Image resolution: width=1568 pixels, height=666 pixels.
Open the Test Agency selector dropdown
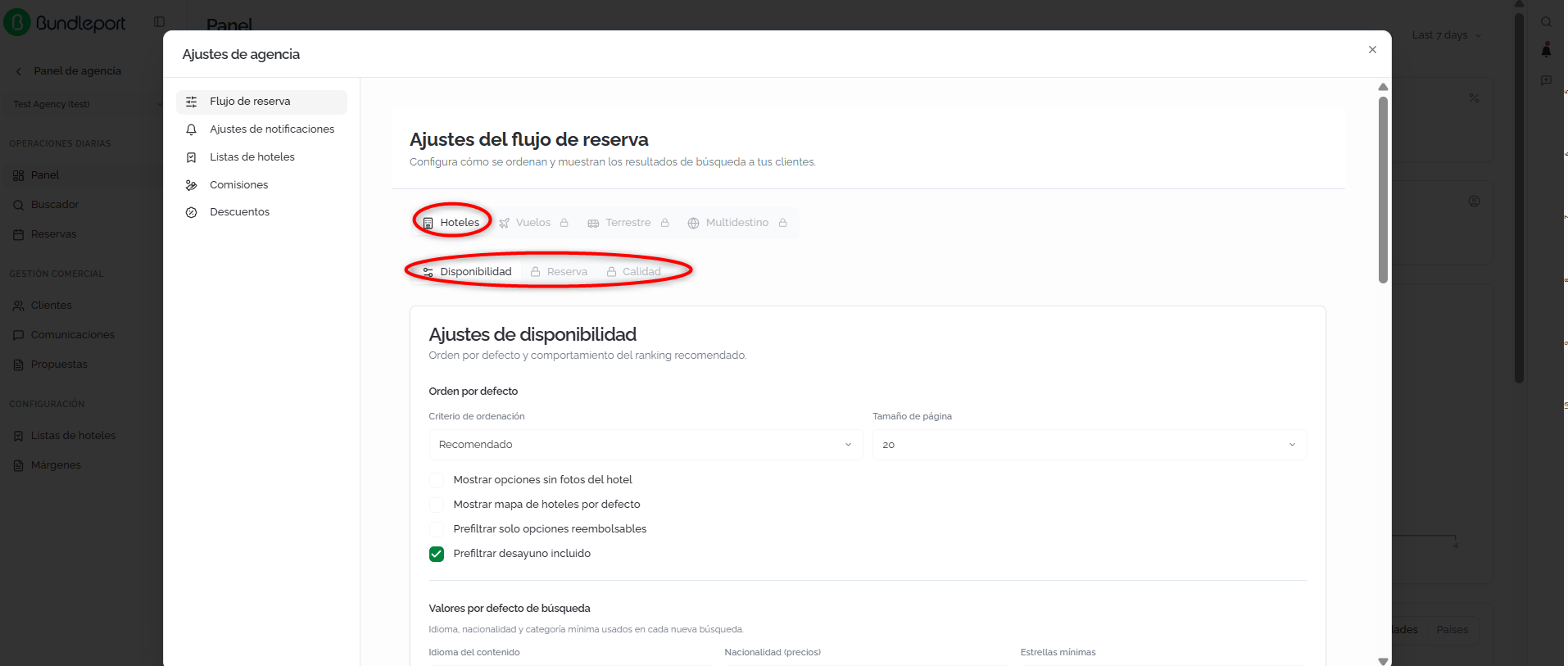pos(86,104)
